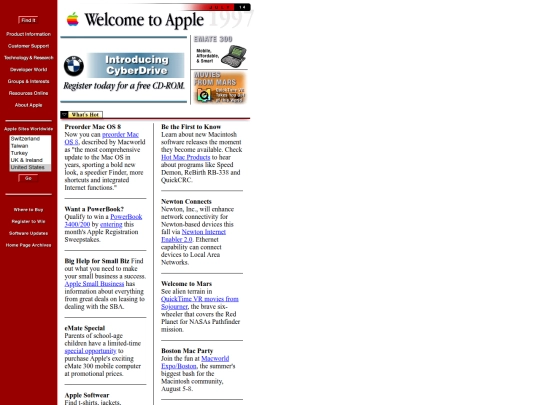The image size is (540, 405).
Task: Select Taiwan in sites list
Action: (30, 146)
